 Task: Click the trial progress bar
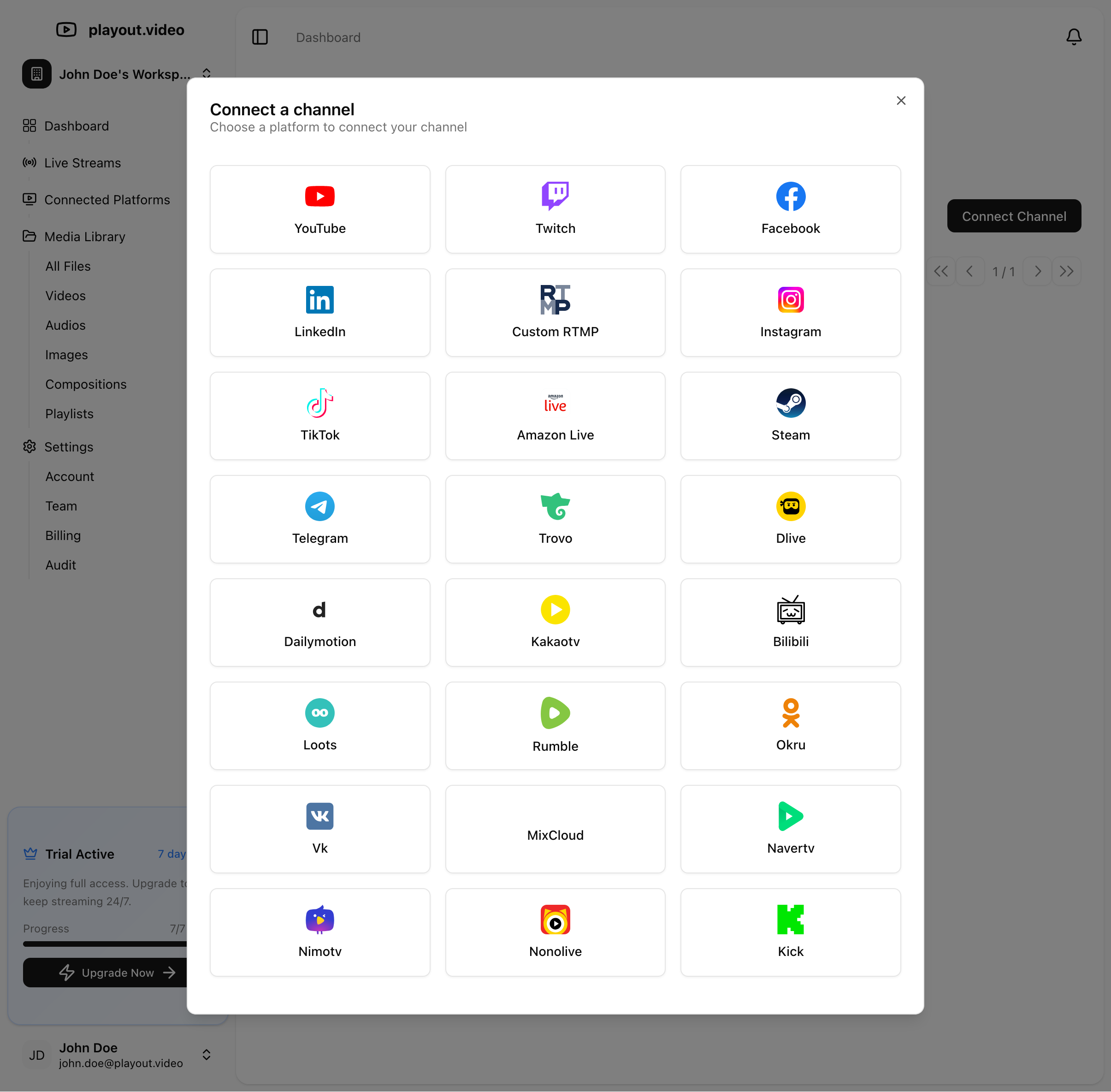[x=104, y=944]
